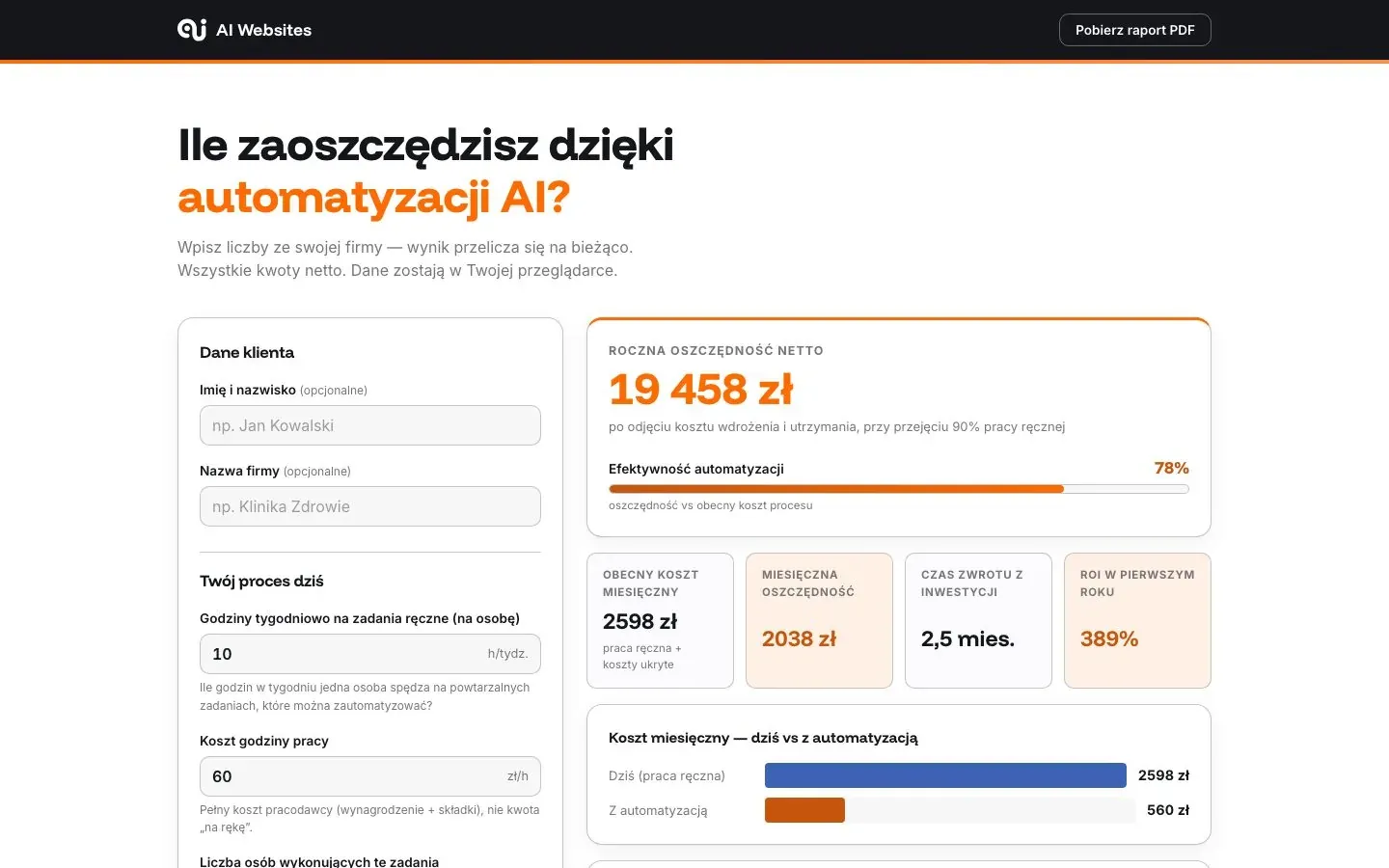
Task: Click the AI Websites logo icon
Action: pos(192,30)
